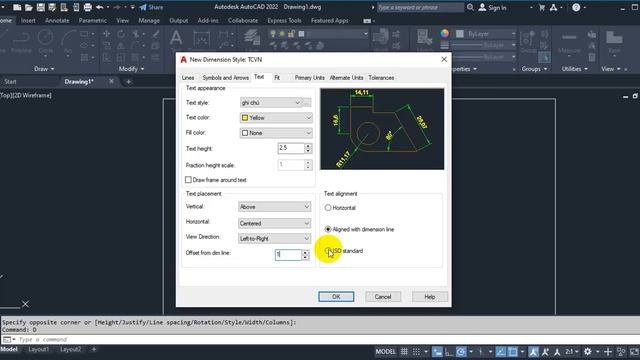
Task: Open the Vertical placement dropdown
Action: click(275, 207)
